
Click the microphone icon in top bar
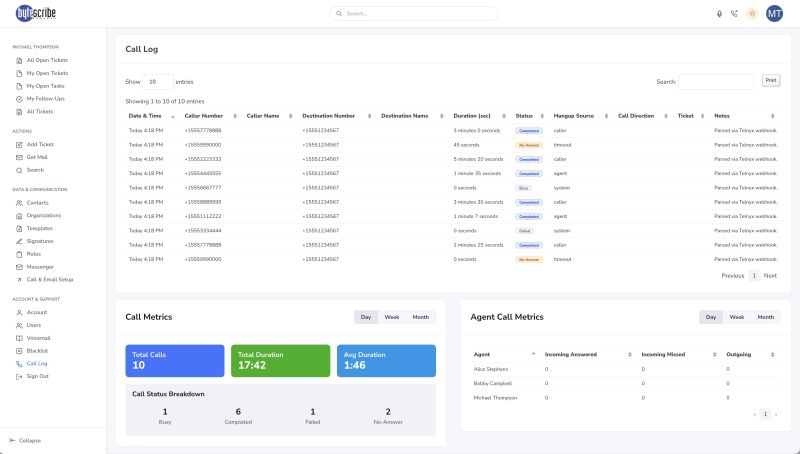pos(719,13)
